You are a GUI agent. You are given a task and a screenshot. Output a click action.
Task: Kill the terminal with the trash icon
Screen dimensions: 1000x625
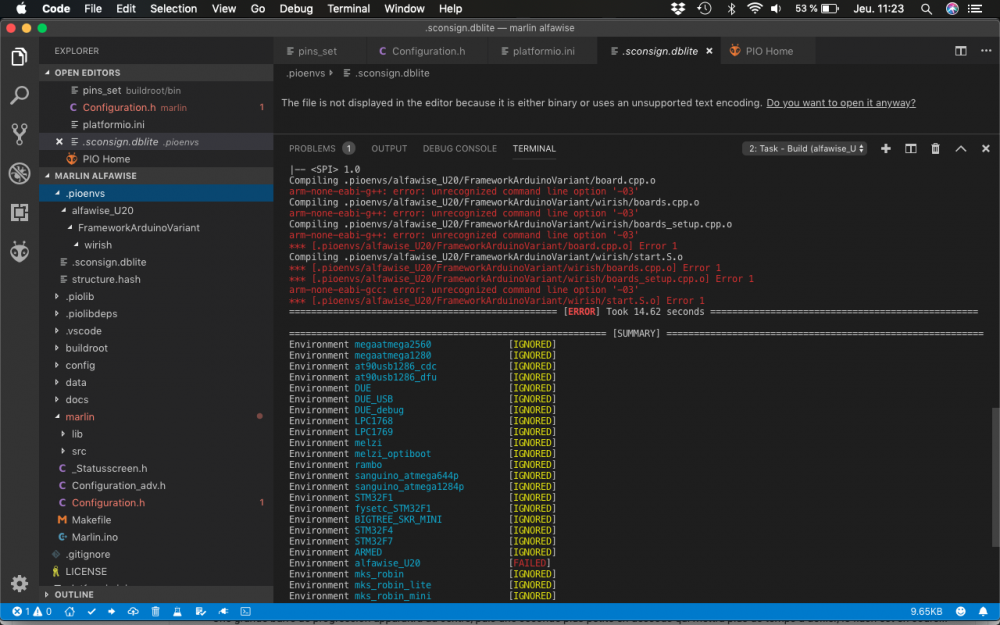click(936, 149)
